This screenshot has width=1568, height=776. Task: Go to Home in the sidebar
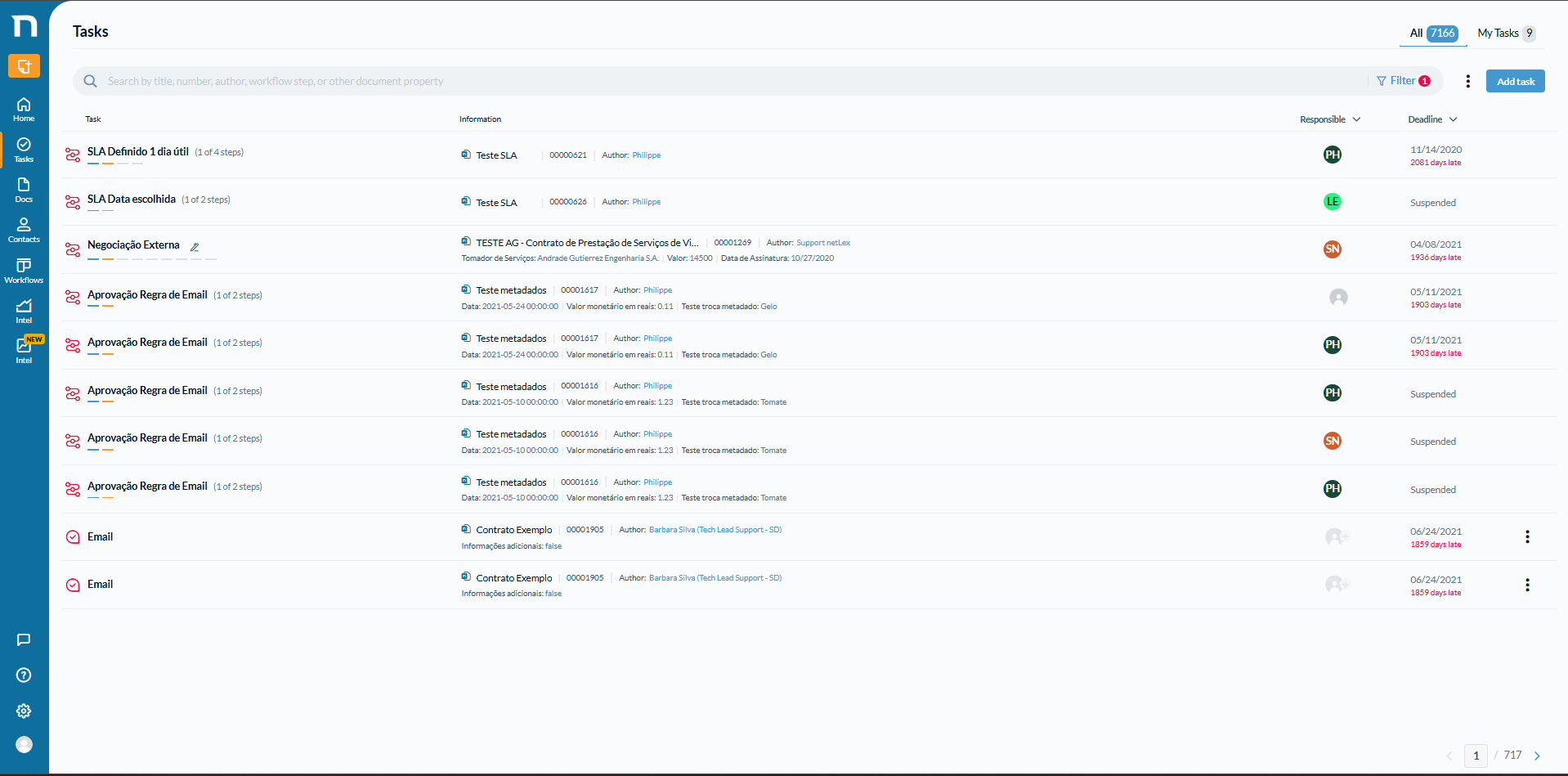click(x=24, y=110)
